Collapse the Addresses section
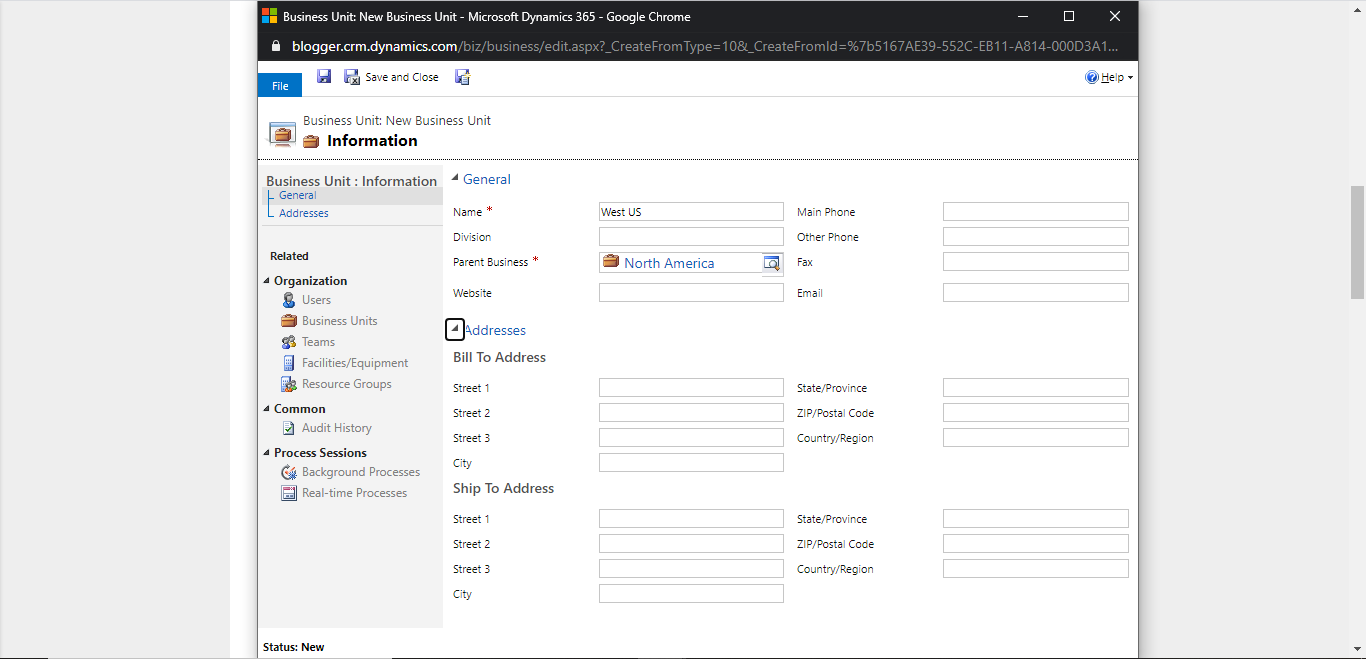Viewport: 1366px width, 659px height. point(454,329)
